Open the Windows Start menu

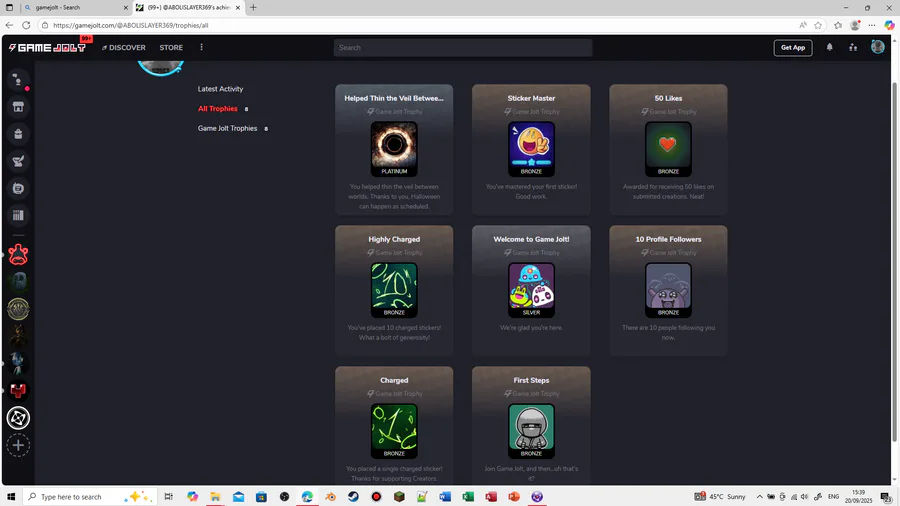[x=10, y=497]
